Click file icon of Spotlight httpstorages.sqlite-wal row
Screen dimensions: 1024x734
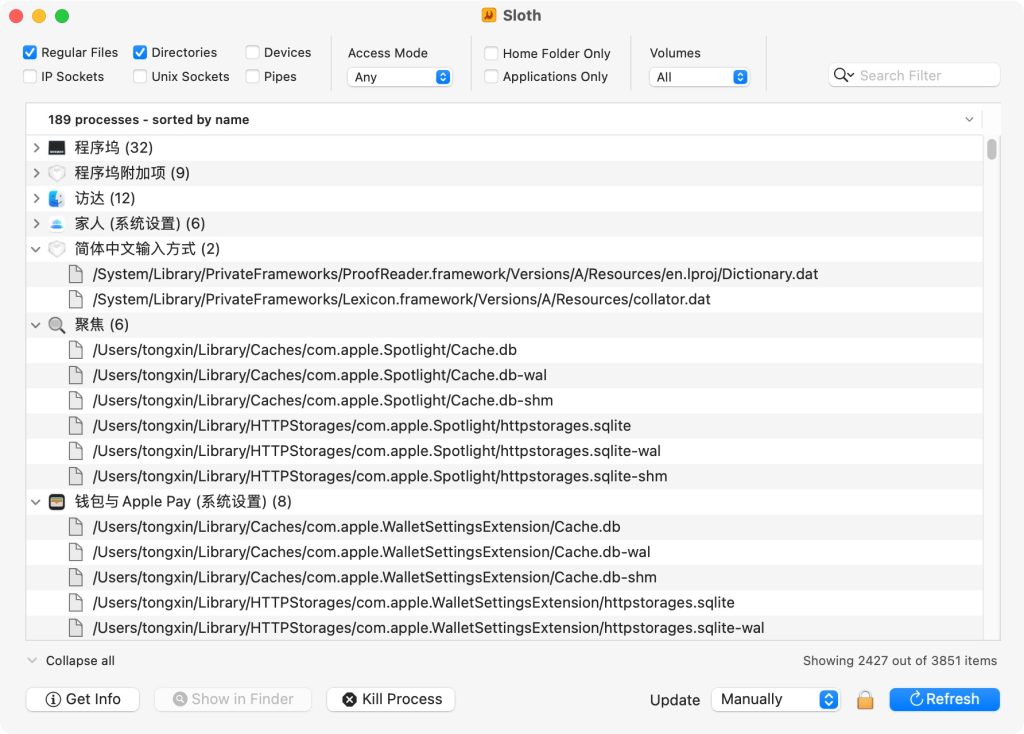(76, 451)
